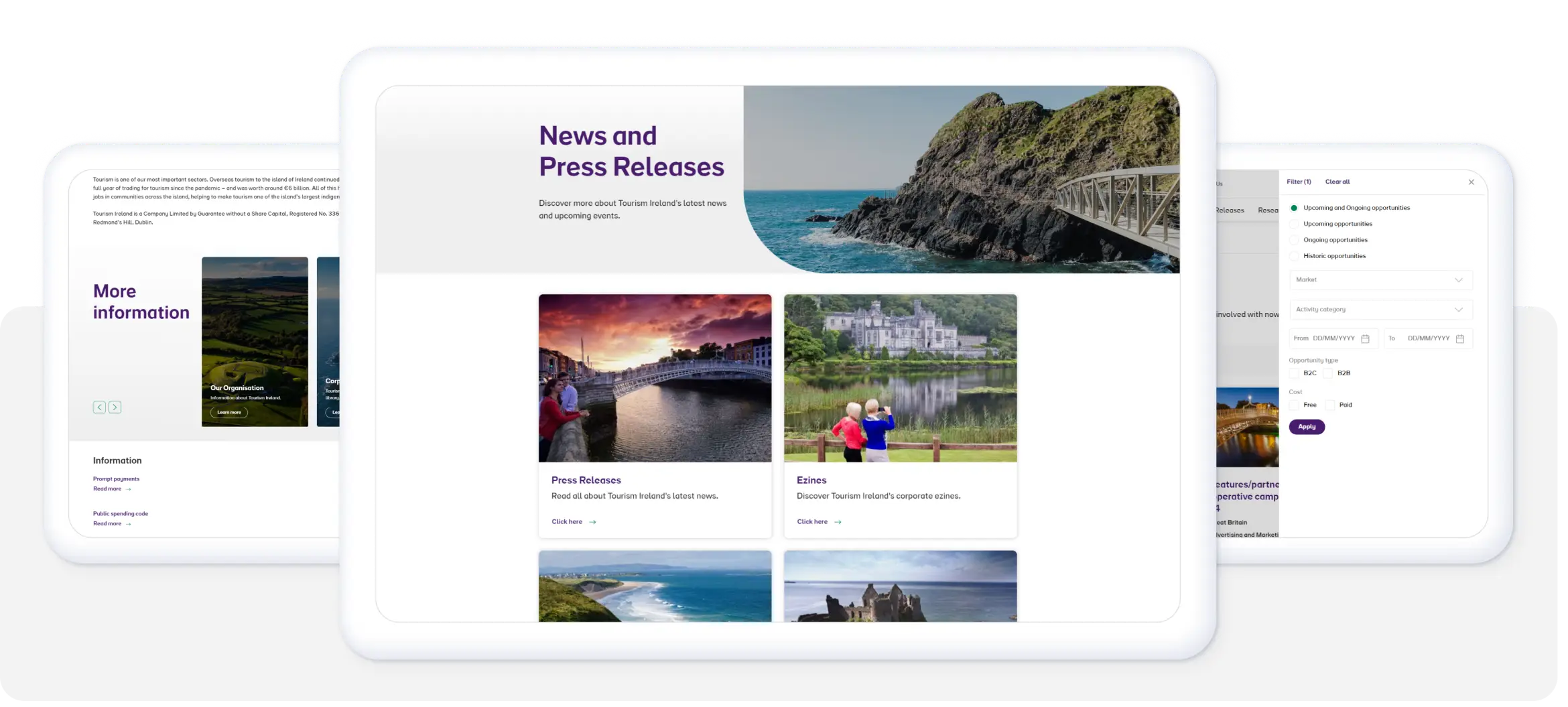Select Upcoming opportunities radio option
This screenshot has width=1568, height=707.
coord(1294,224)
